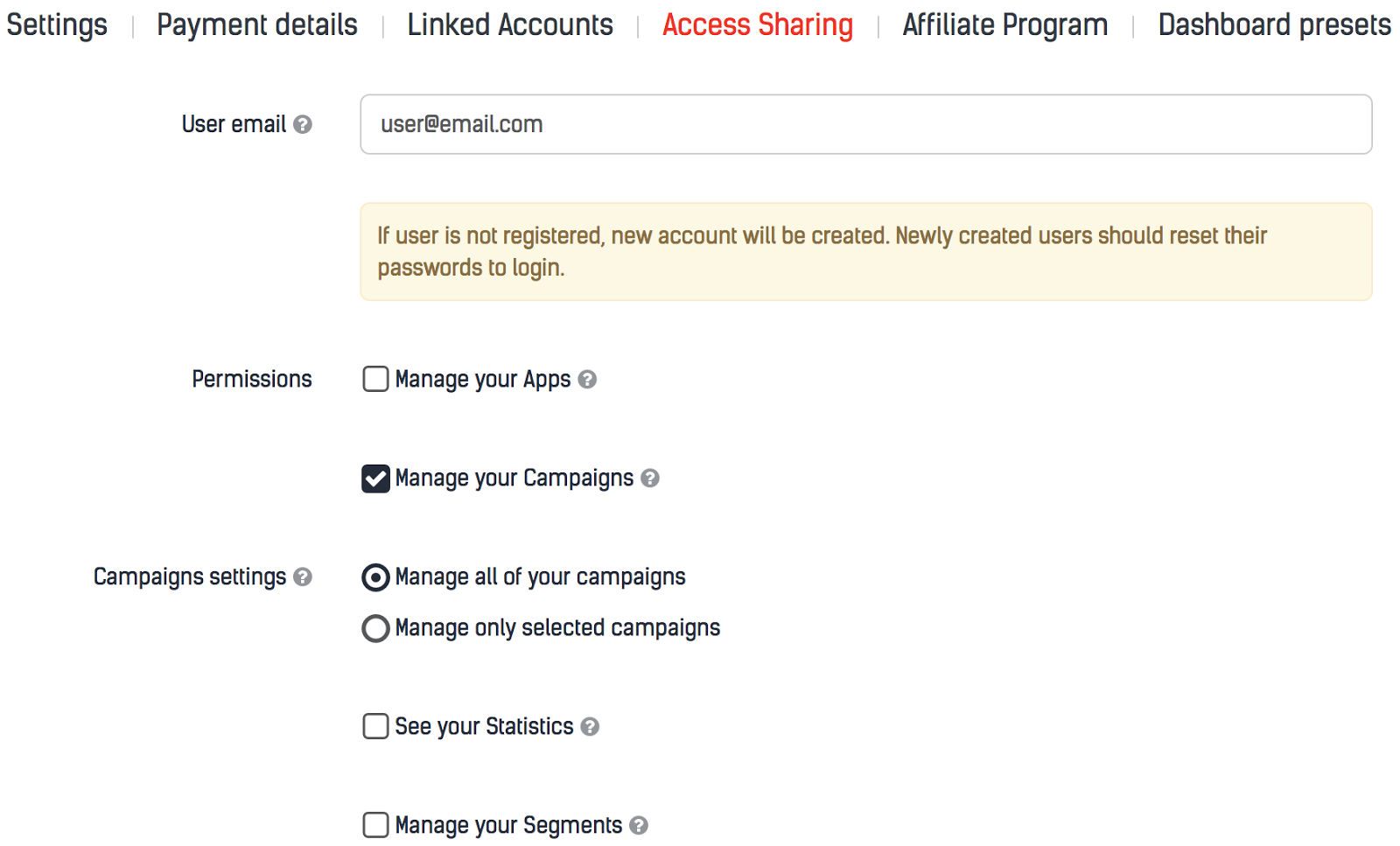Focus the User email input field
The image size is (1400, 846).
coord(865,124)
